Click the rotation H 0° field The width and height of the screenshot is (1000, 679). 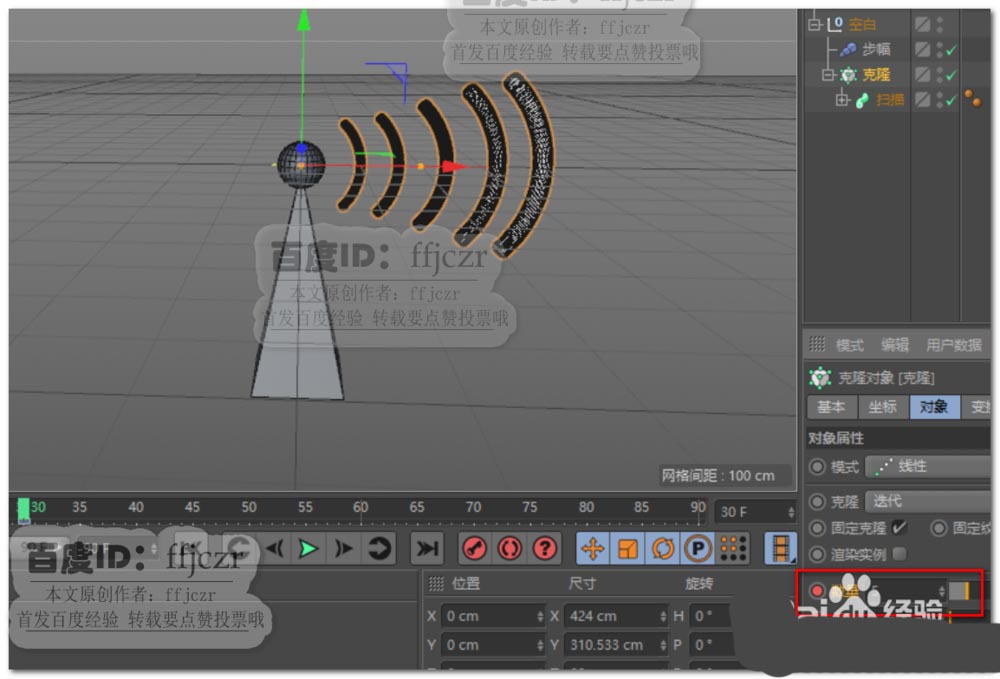[x=712, y=616]
